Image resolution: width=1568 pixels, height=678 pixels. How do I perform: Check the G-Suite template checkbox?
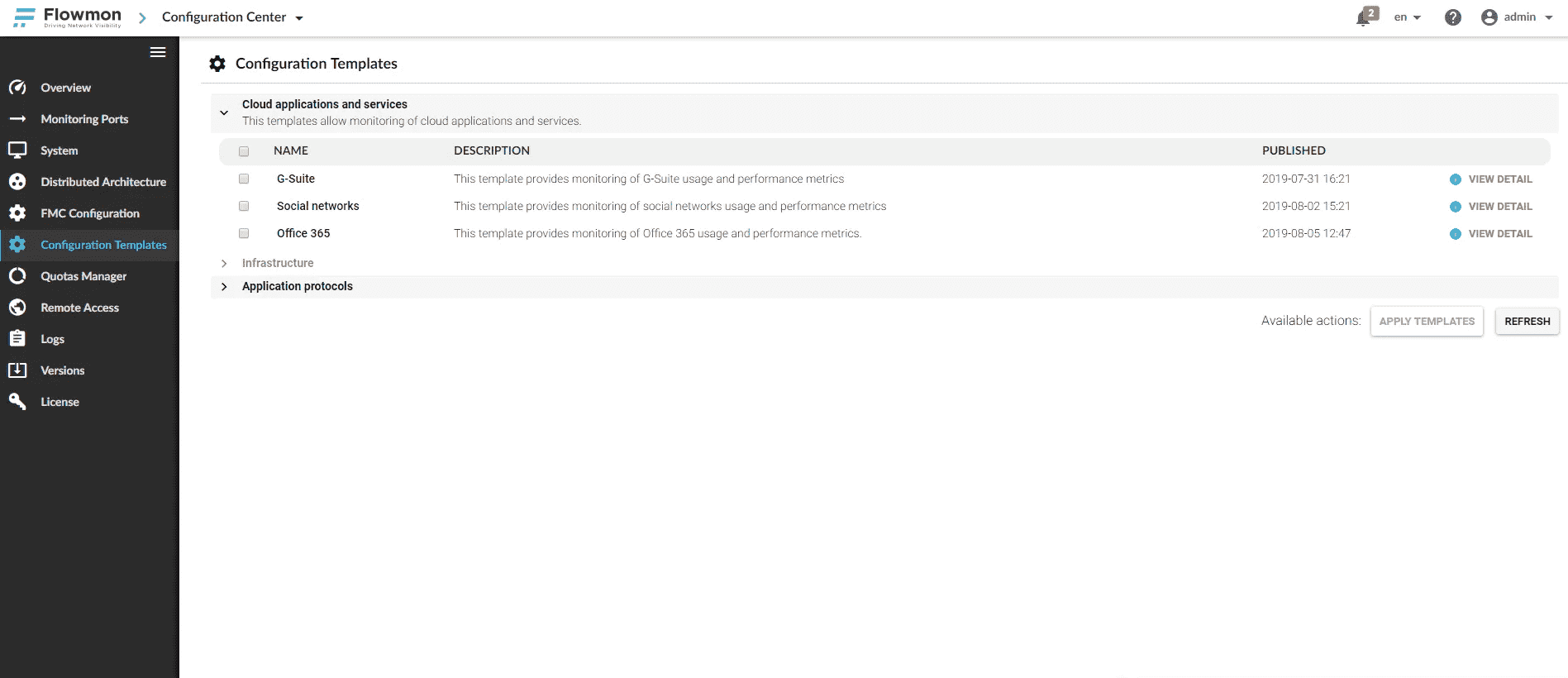point(244,179)
